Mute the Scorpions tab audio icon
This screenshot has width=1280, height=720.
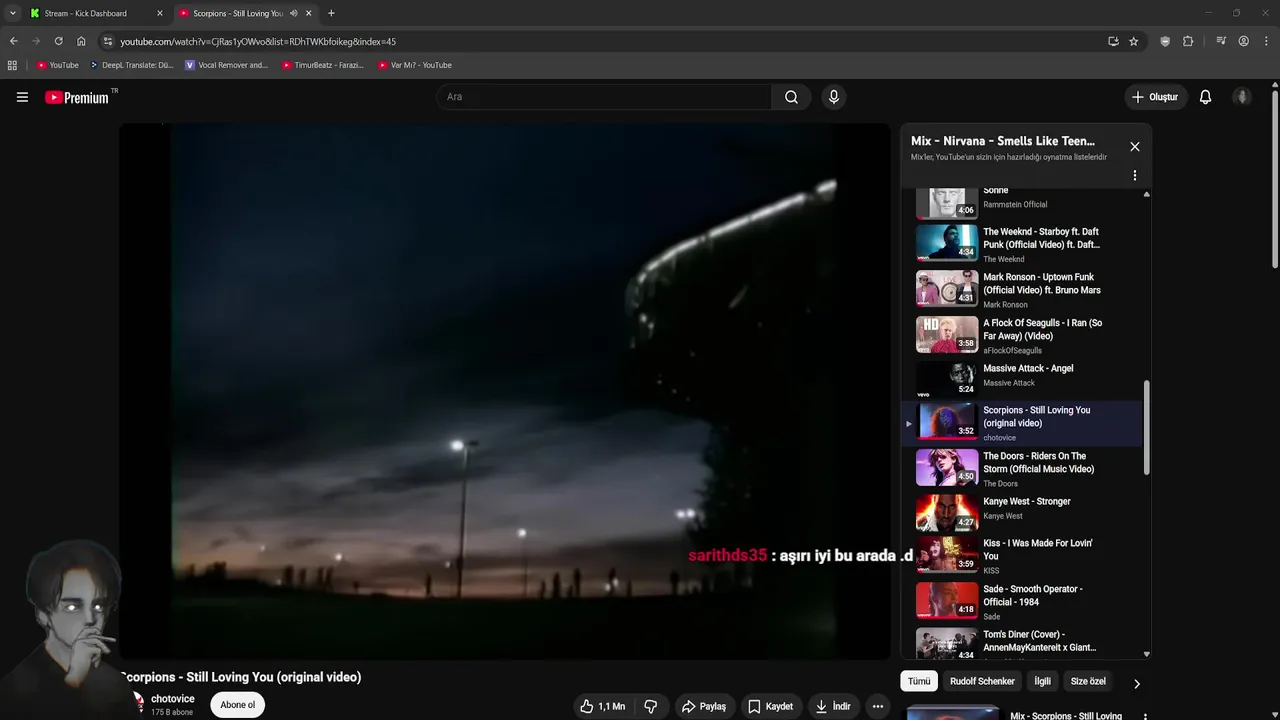(x=293, y=13)
